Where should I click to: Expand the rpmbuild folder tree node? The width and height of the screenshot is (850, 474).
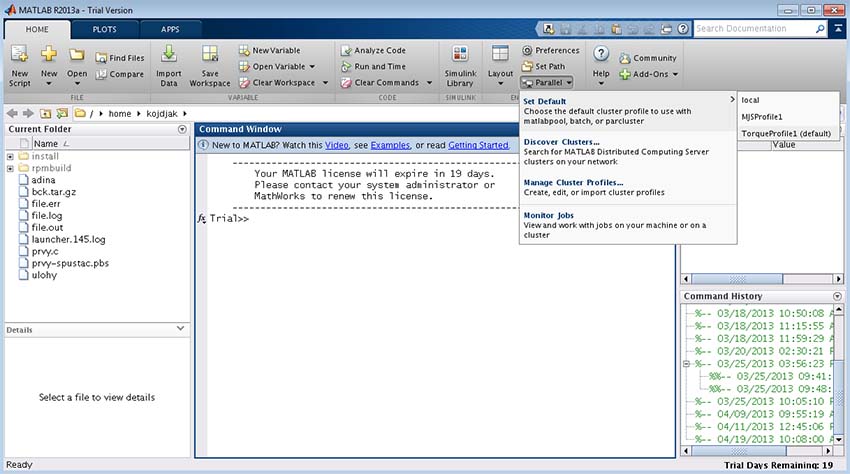click(11, 168)
